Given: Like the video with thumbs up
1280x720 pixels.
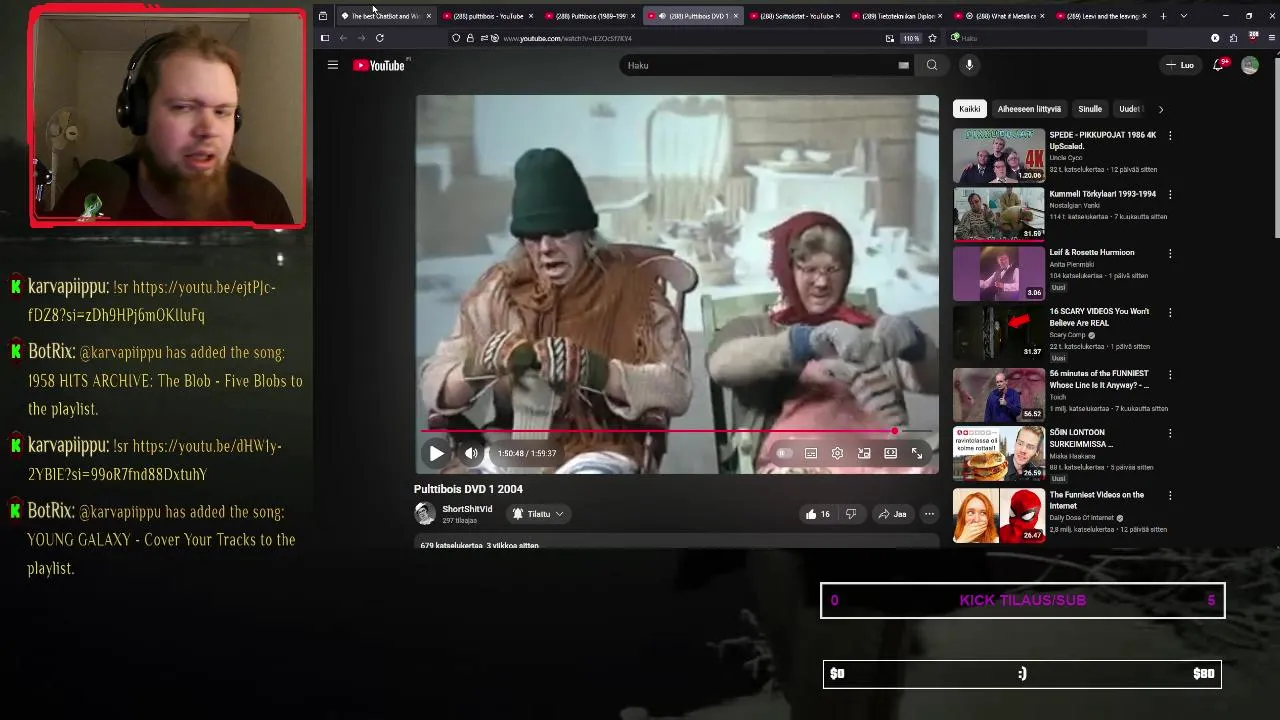Looking at the screenshot, I should point(818,514).
